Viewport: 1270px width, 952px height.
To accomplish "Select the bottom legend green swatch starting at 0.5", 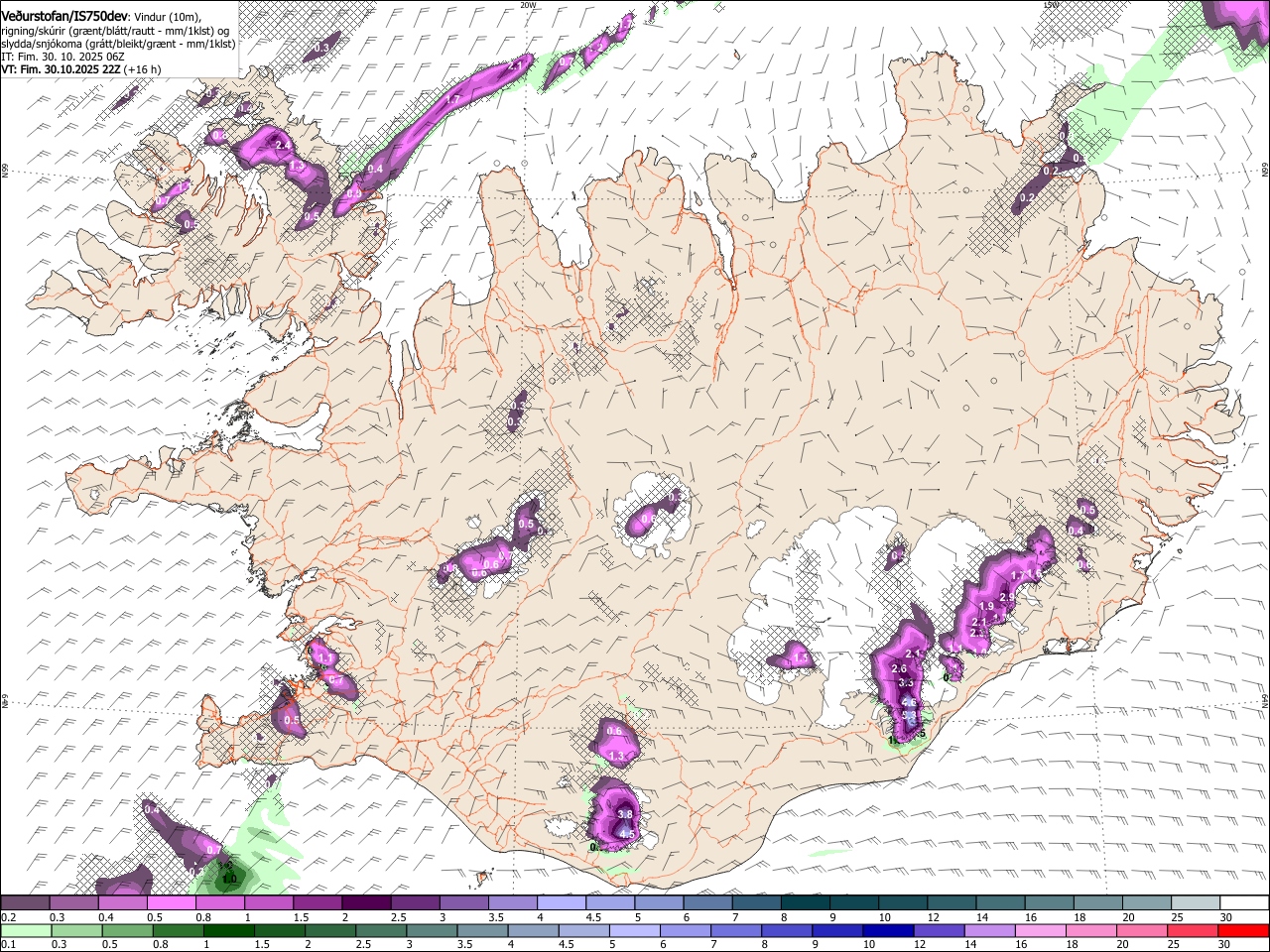I will [x=127, y=931].
